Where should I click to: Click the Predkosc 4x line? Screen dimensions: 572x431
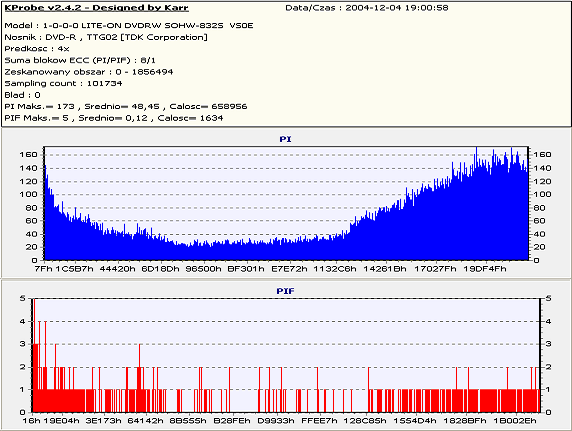coord(37,49)
